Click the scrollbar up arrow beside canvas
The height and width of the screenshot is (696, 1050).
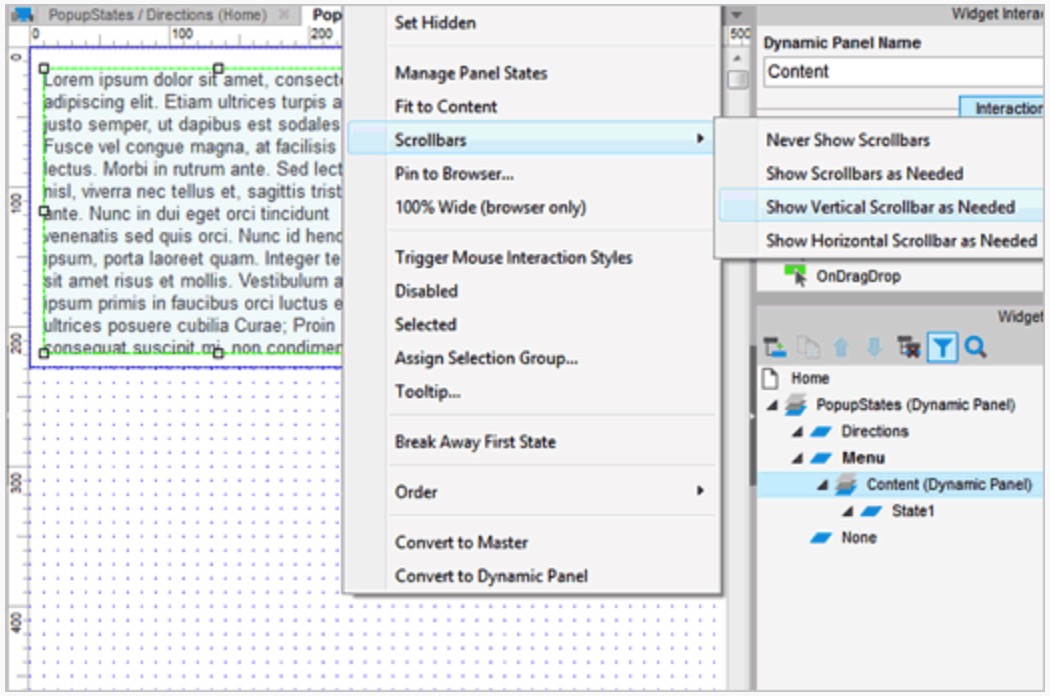(x=737, y=58)
